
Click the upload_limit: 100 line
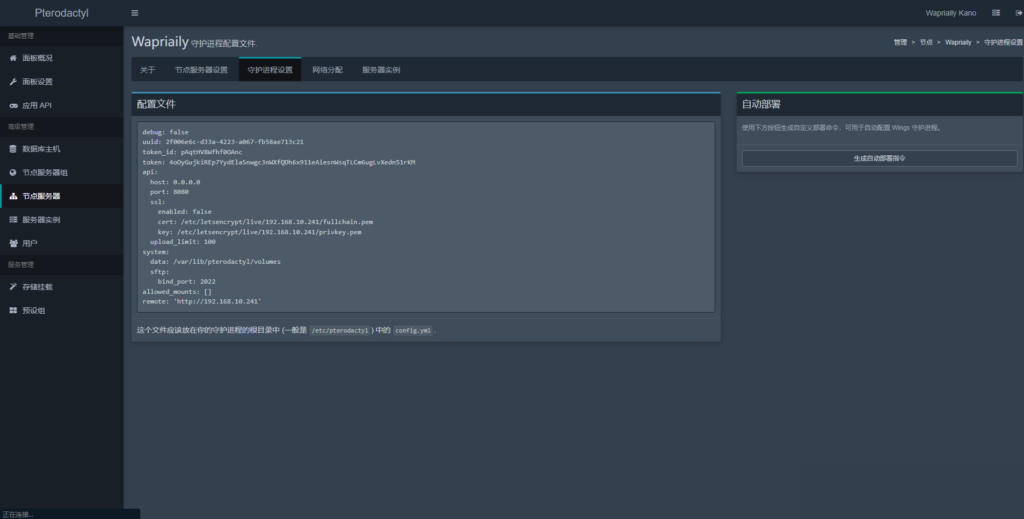tap(183, 242)
